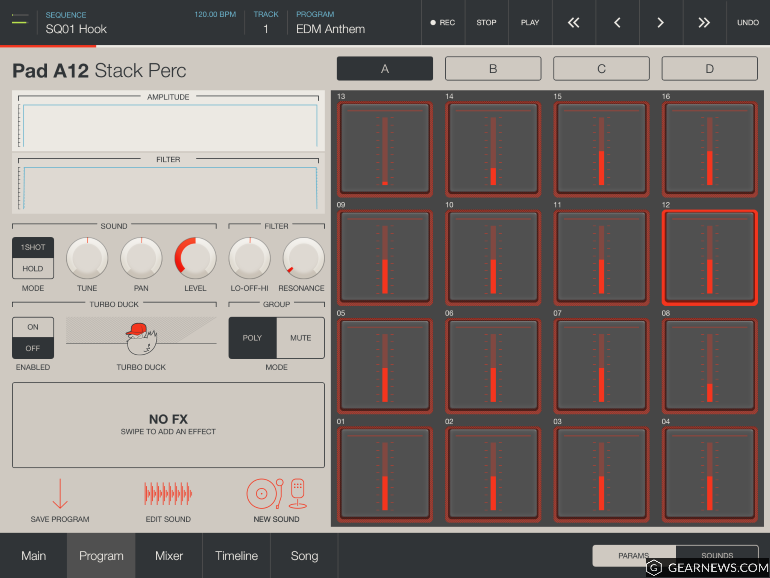Open the Track 1 selector
The image size is (770, 578).
266,23
